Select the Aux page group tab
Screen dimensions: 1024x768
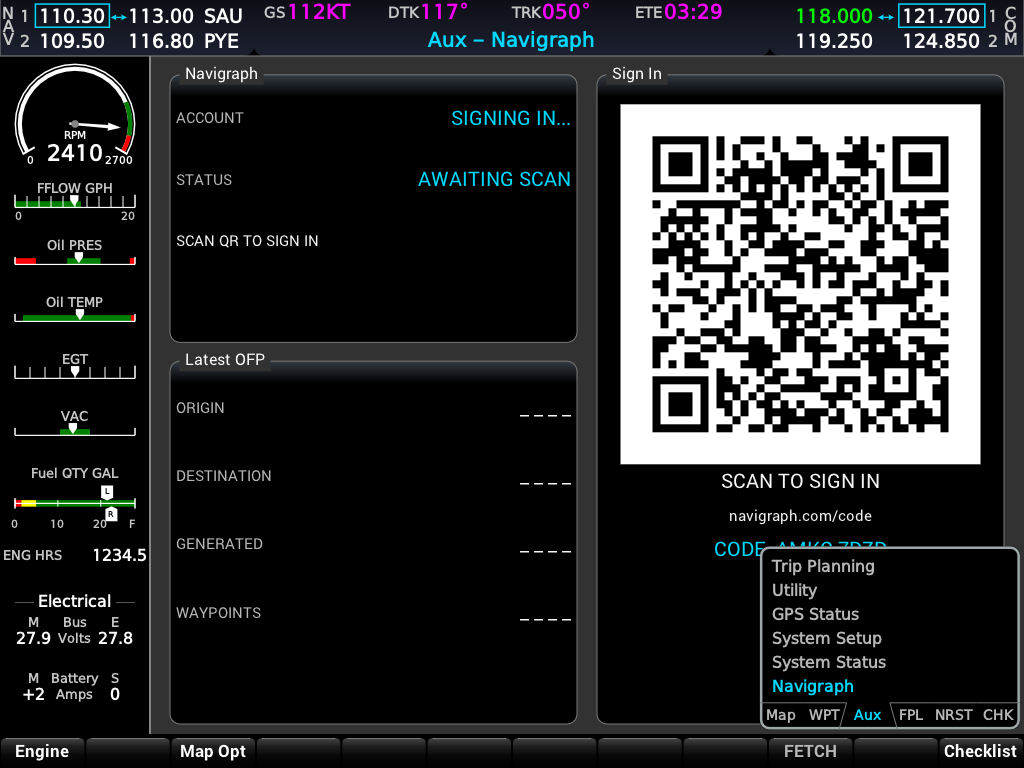pyautogui.click(x=867, y=715)
